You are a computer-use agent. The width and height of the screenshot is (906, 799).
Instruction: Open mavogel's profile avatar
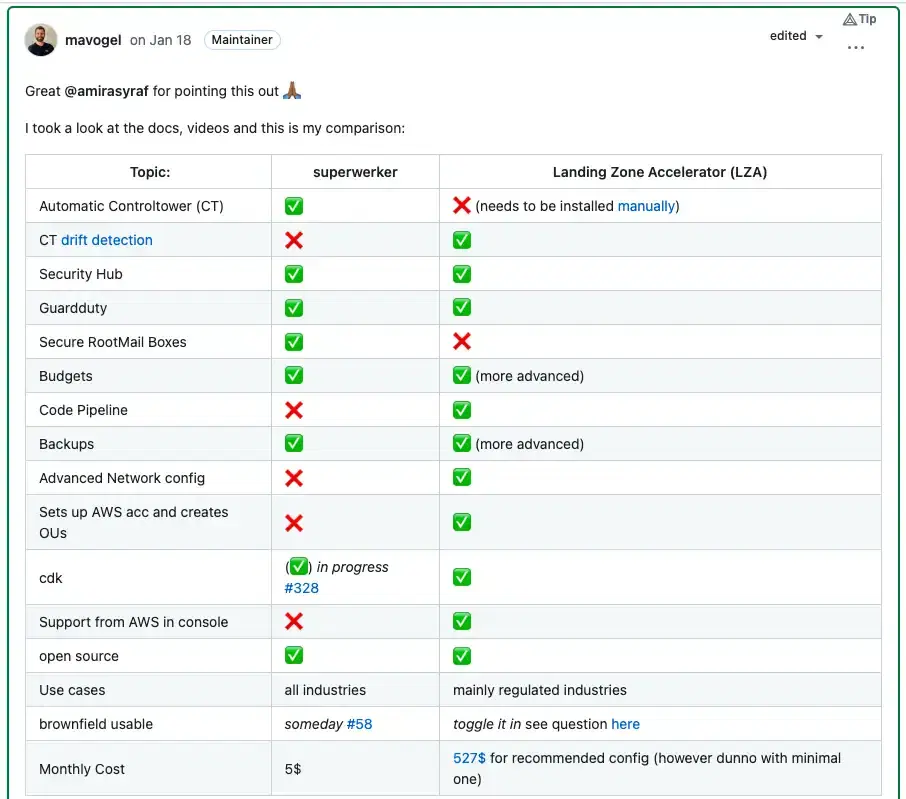point(40,40)
